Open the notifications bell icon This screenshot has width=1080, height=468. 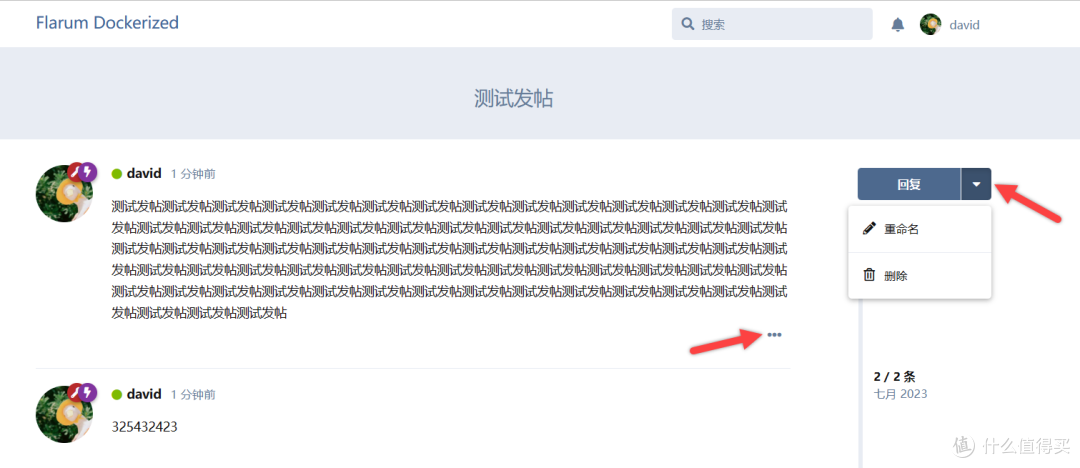(x=897, y=25)
